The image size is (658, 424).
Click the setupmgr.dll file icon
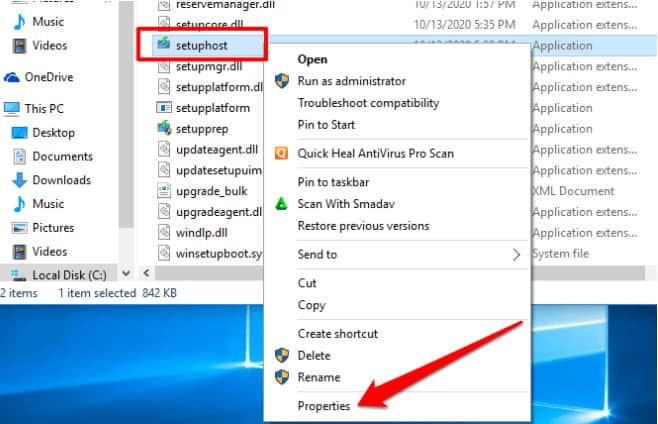click(164, 66)
